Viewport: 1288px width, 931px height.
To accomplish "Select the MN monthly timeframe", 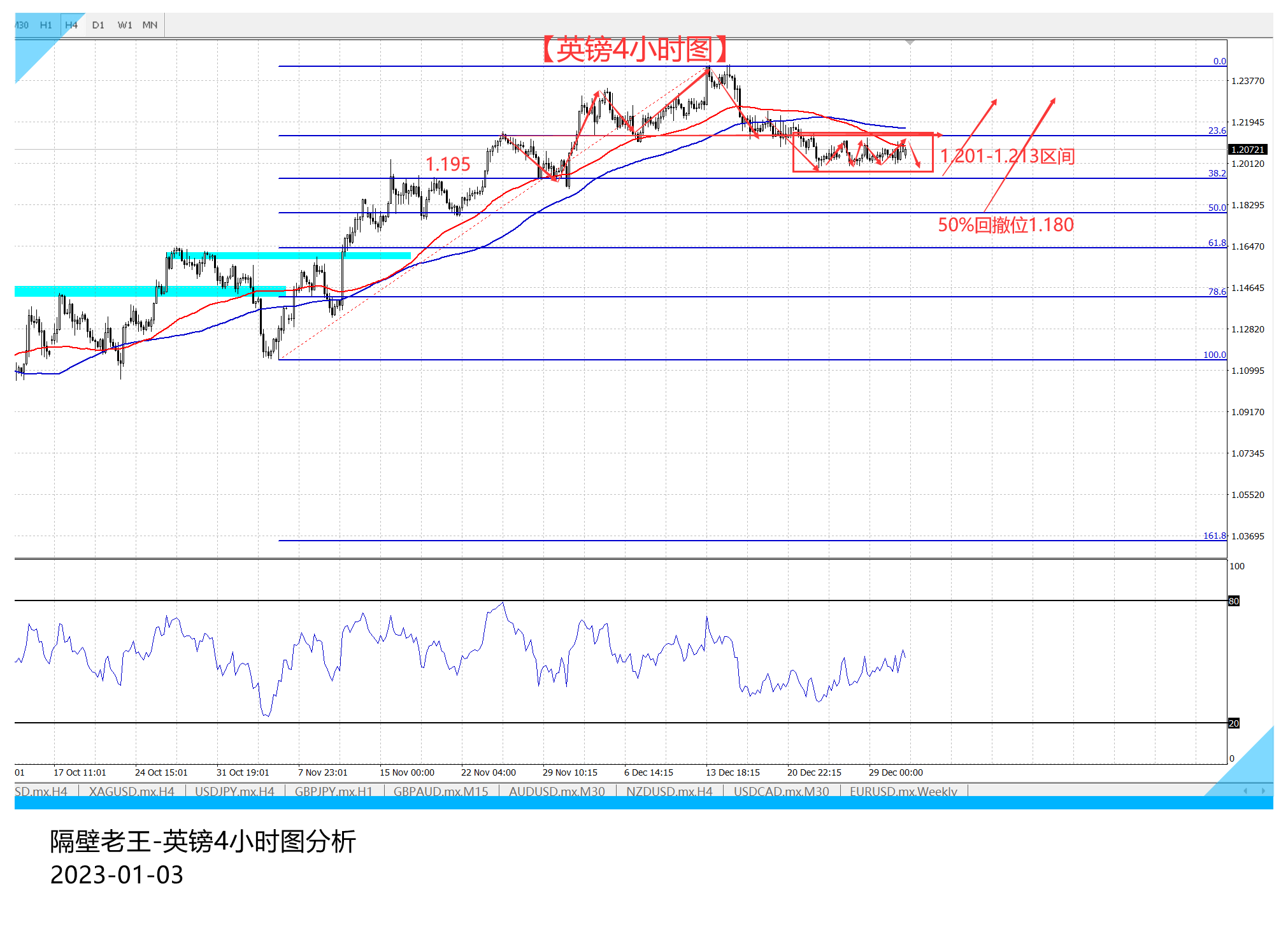I will [150, 25].
